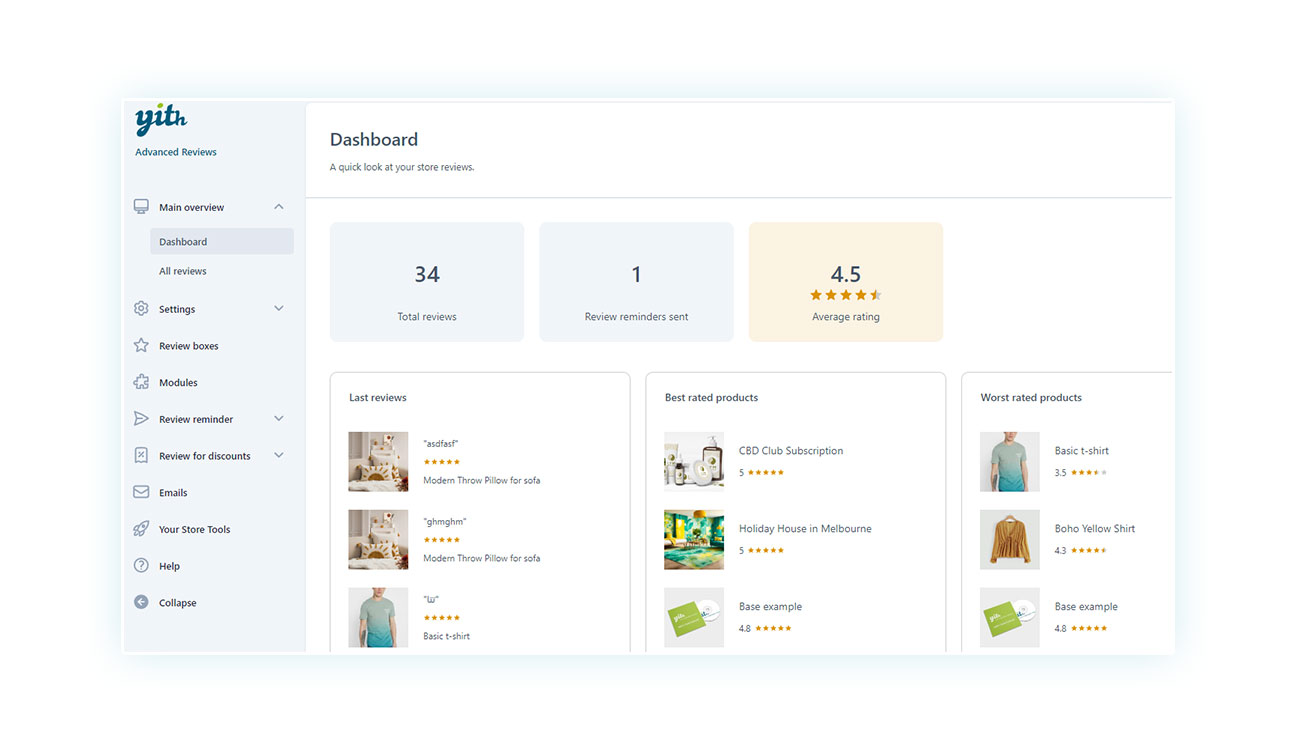
Task: Click the Main overview monitor icon
Action: coord(141,207)
